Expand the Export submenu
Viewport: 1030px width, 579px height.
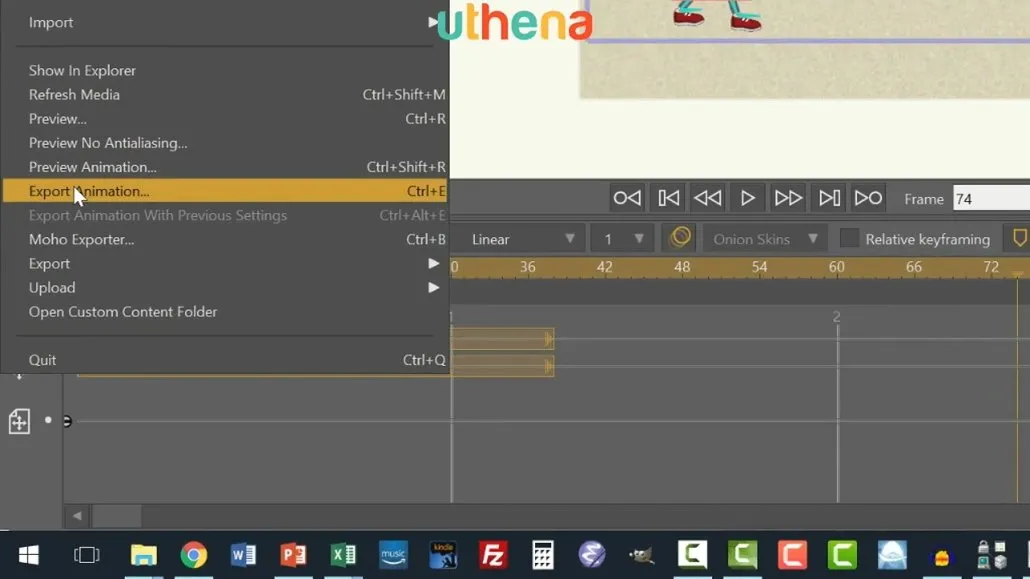pyautogui.click(x=225, y=264)
